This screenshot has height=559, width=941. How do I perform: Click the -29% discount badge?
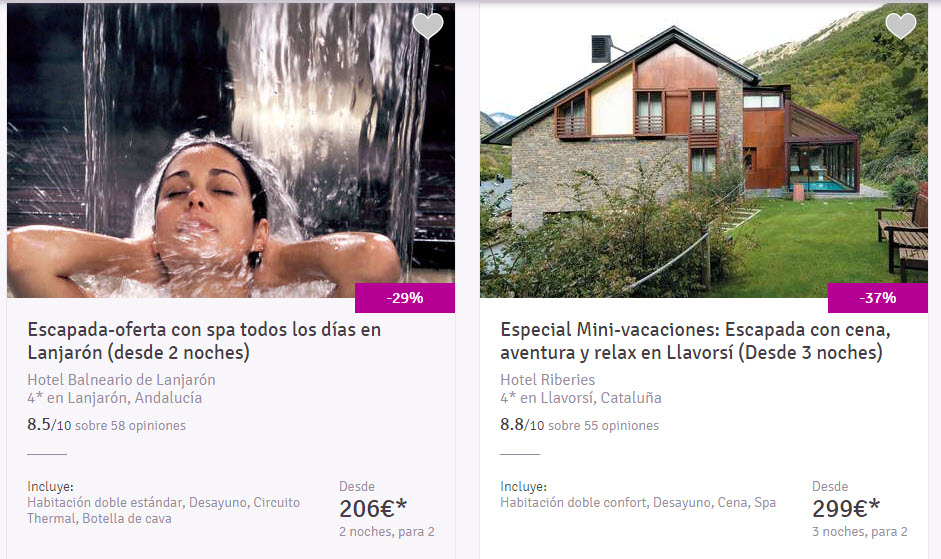click(x=405, y=298)
